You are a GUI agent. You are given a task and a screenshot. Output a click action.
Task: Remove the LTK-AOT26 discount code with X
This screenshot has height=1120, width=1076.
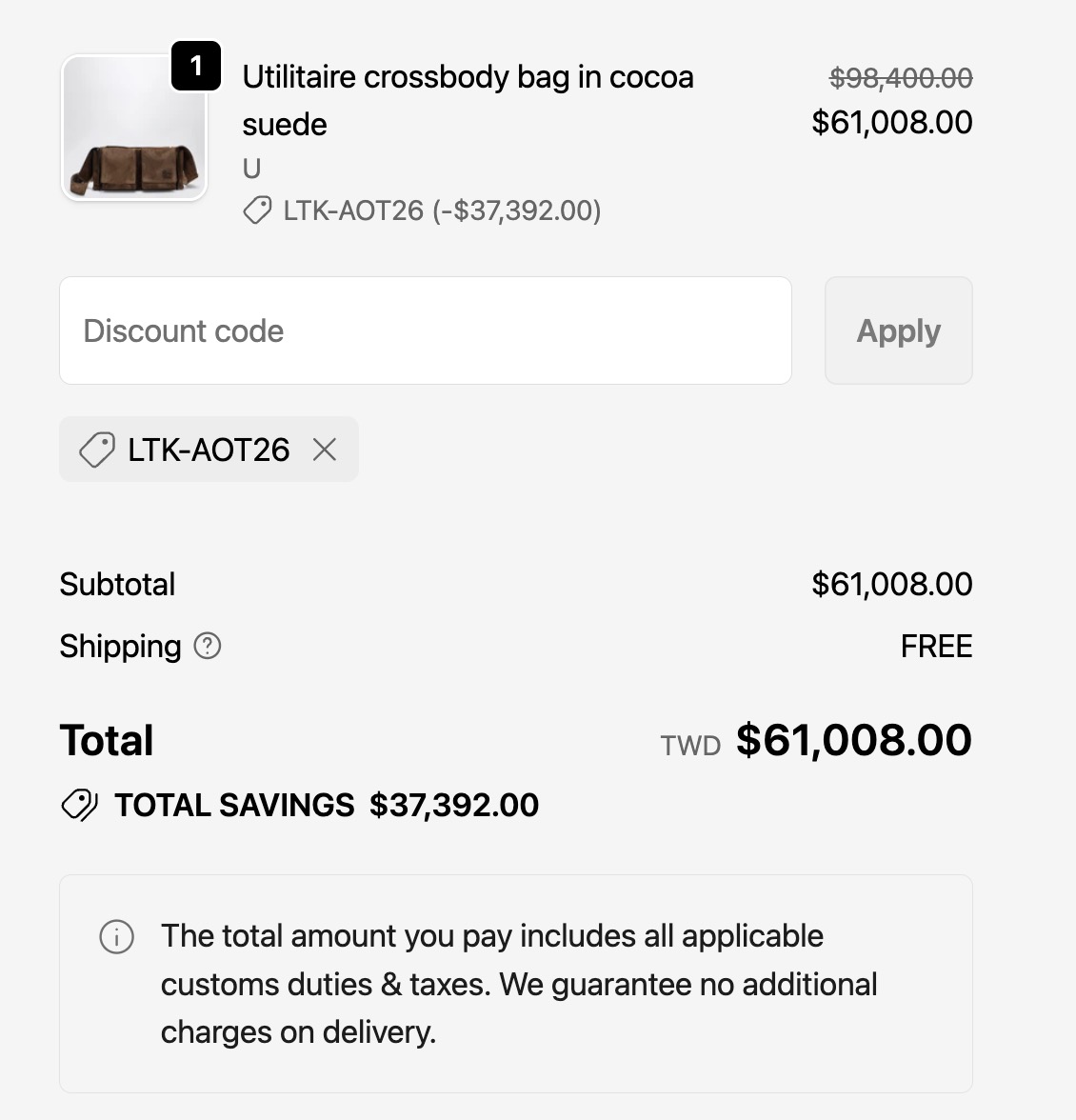[x=325, y=450]
